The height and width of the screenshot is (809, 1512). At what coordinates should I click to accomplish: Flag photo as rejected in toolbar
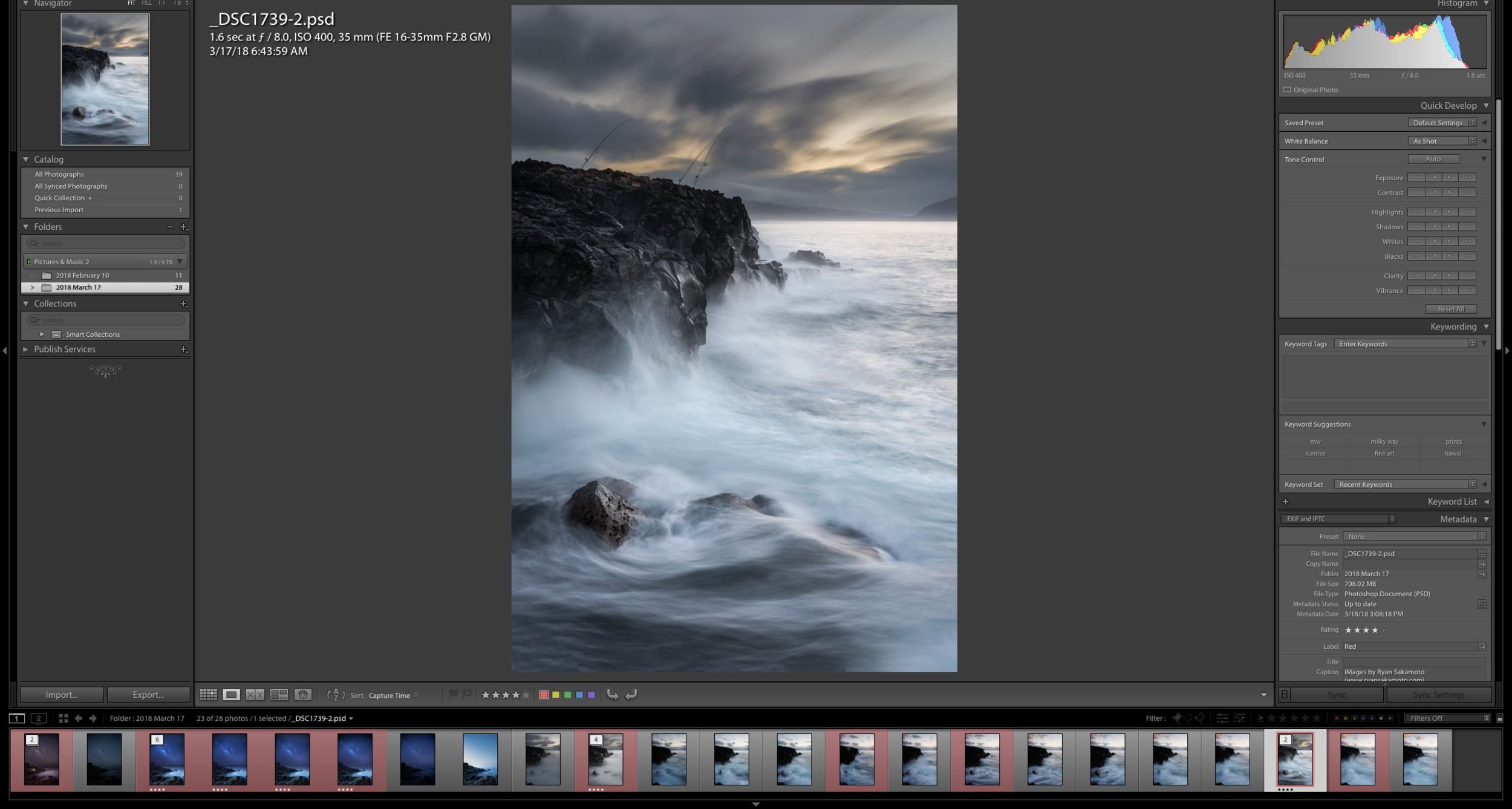467,695
